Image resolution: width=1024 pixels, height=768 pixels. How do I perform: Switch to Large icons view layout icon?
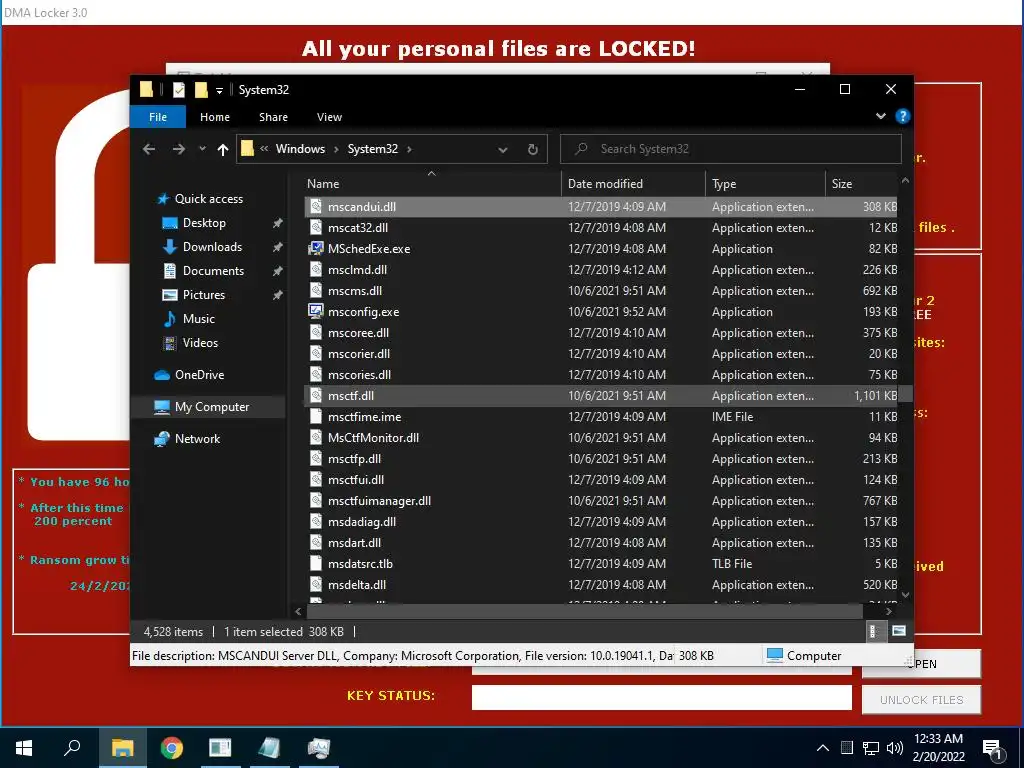coord(899,631)
